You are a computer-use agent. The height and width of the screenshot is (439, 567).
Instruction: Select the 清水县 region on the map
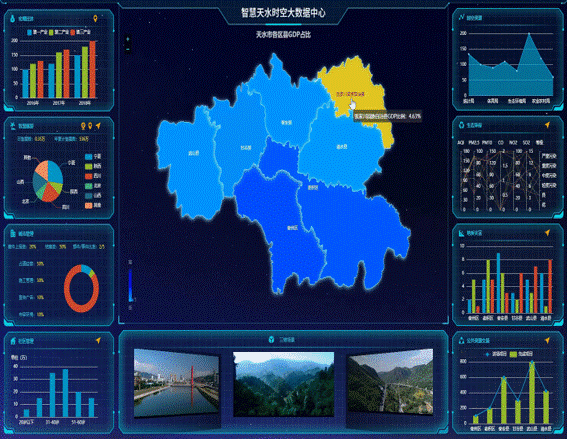tap(341, 147)
